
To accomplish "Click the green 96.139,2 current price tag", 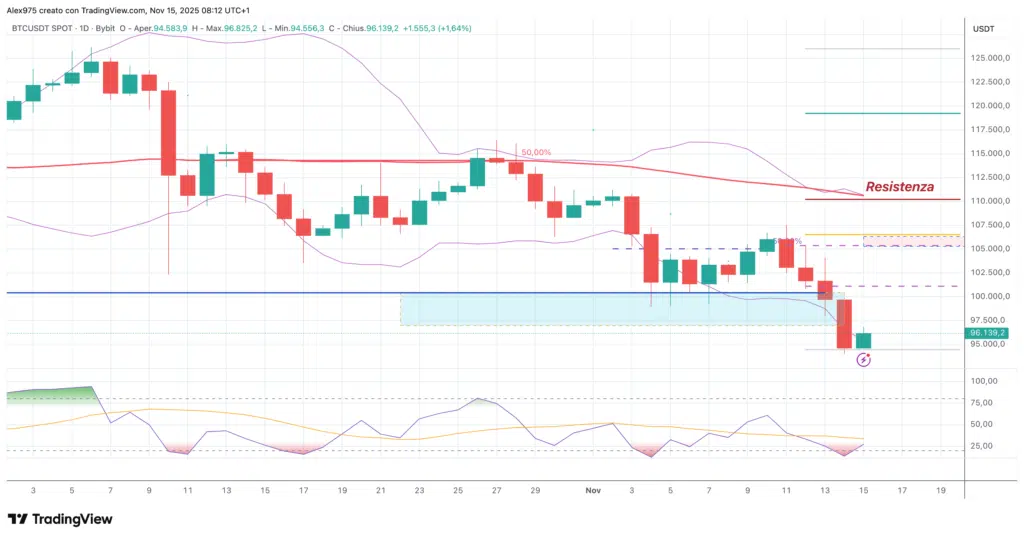I will pos(987,333).
